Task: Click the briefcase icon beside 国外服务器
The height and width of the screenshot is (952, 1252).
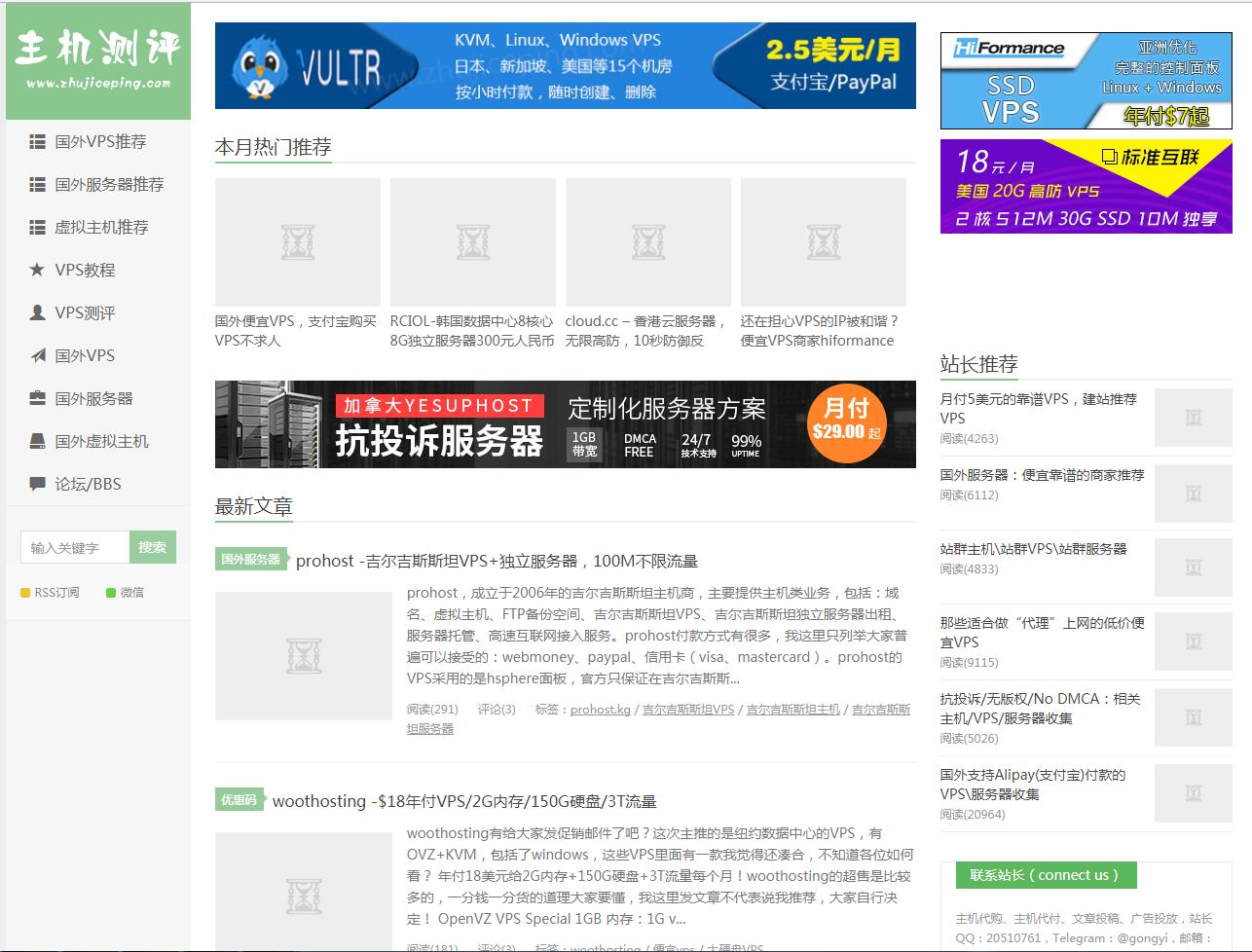Action: 37,398
